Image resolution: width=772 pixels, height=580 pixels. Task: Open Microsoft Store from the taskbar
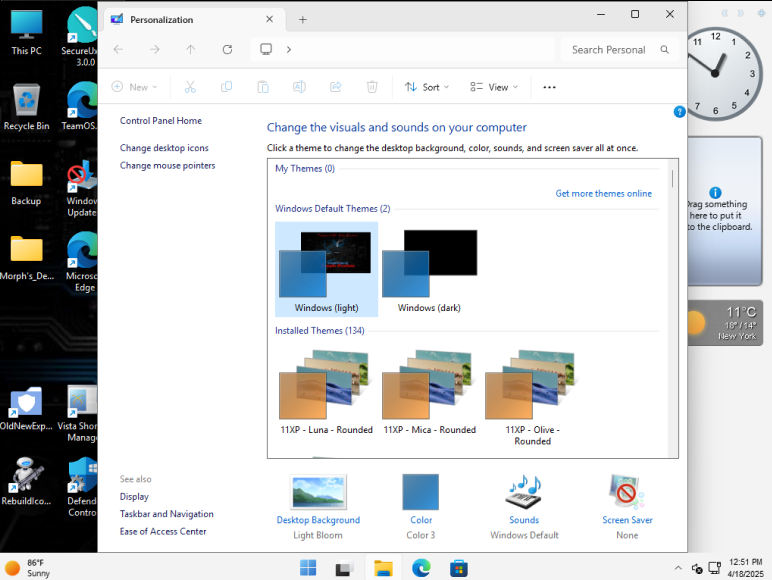pos(459,568)
